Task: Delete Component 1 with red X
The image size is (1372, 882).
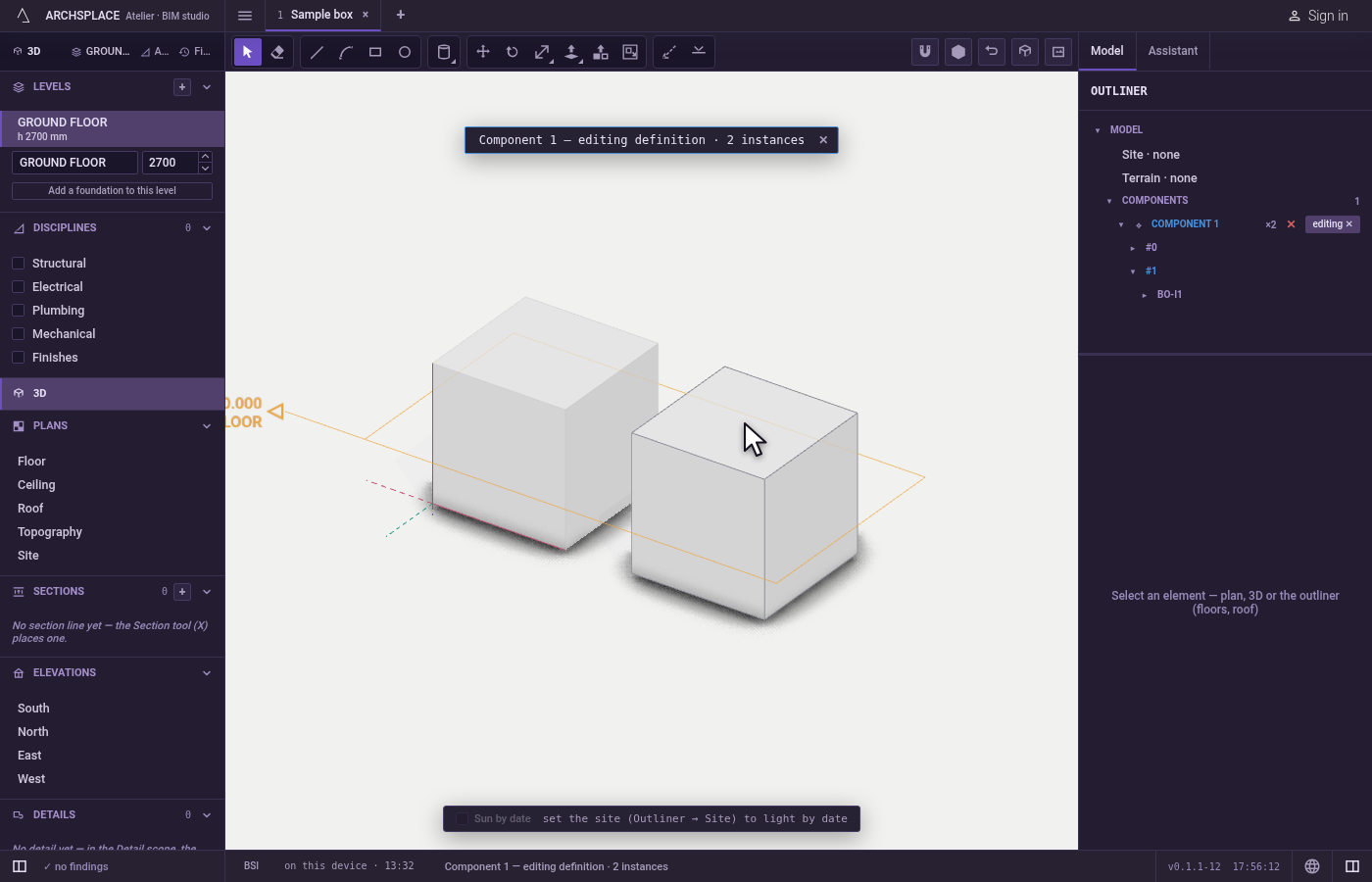Action: click(1291, 224)
